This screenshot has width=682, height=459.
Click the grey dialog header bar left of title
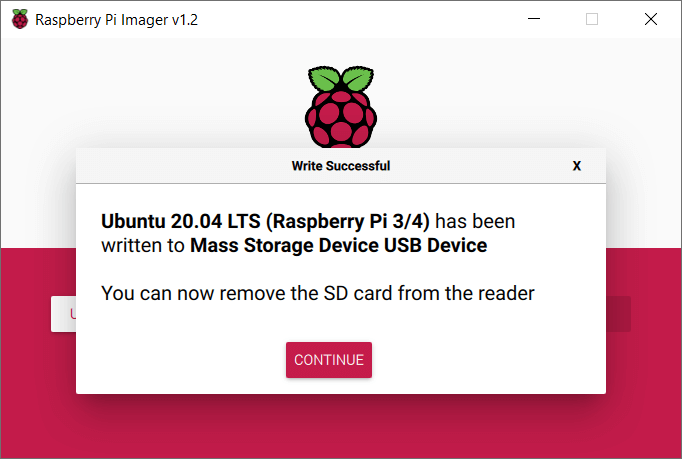(183, 166)
